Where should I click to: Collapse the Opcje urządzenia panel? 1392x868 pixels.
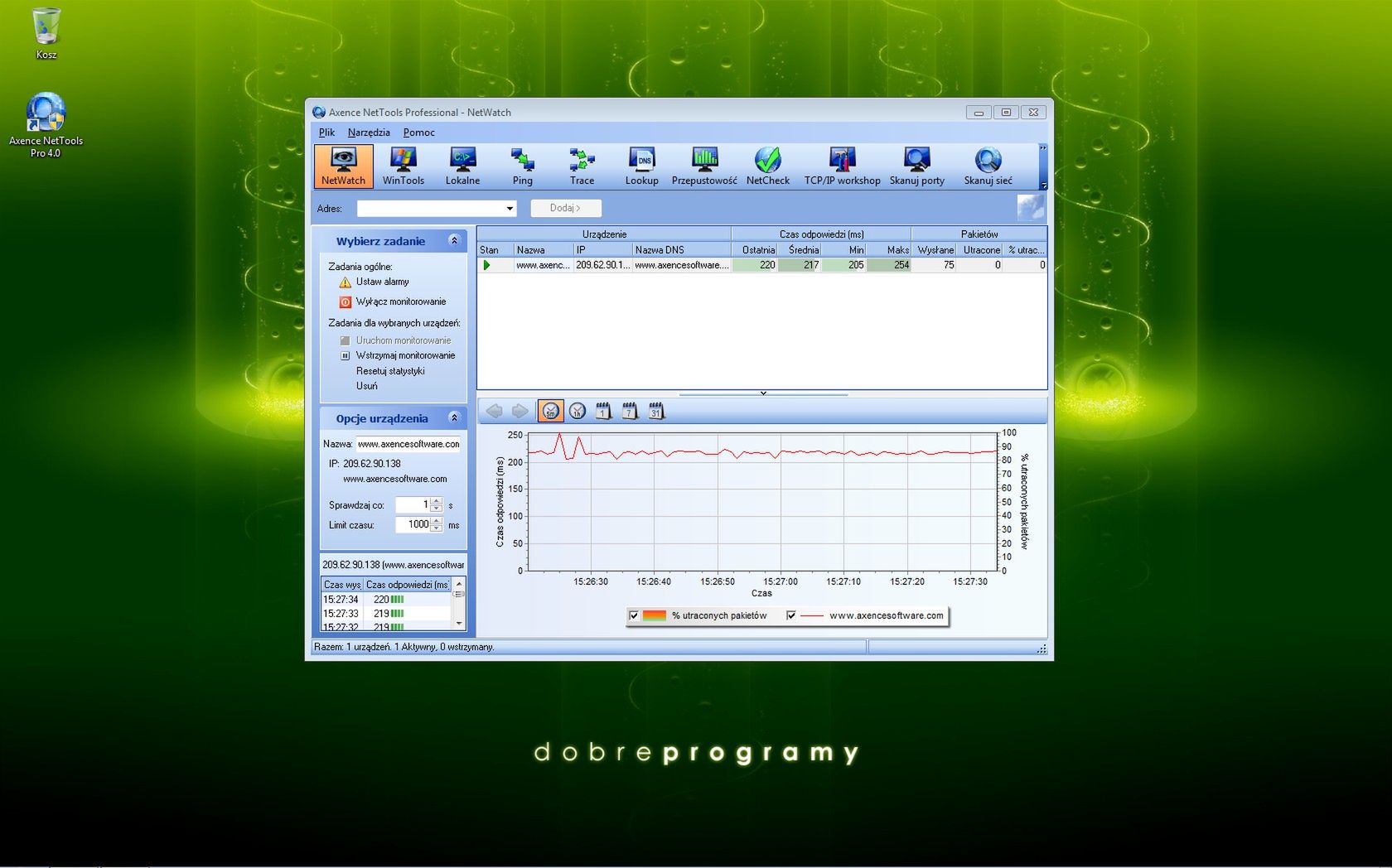point(454,418)
